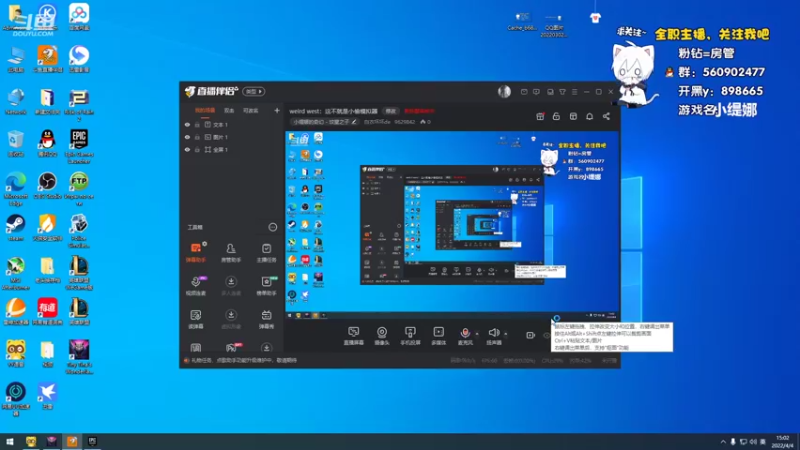Open the Epic Games Launcher desktop icon
This screenshot has height=450, width=800.
(x=79, y=146)
